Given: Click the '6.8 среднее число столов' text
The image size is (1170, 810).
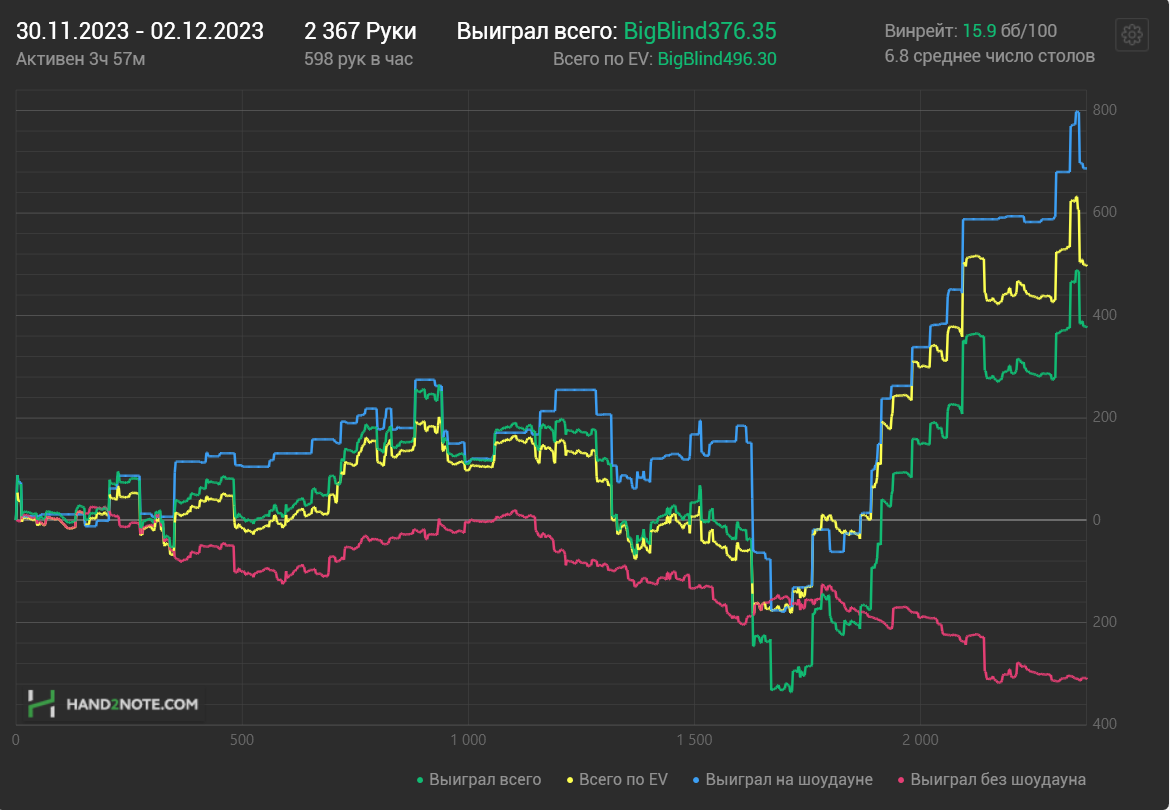Looking at the screenshot, I should [x=989, y=57].
